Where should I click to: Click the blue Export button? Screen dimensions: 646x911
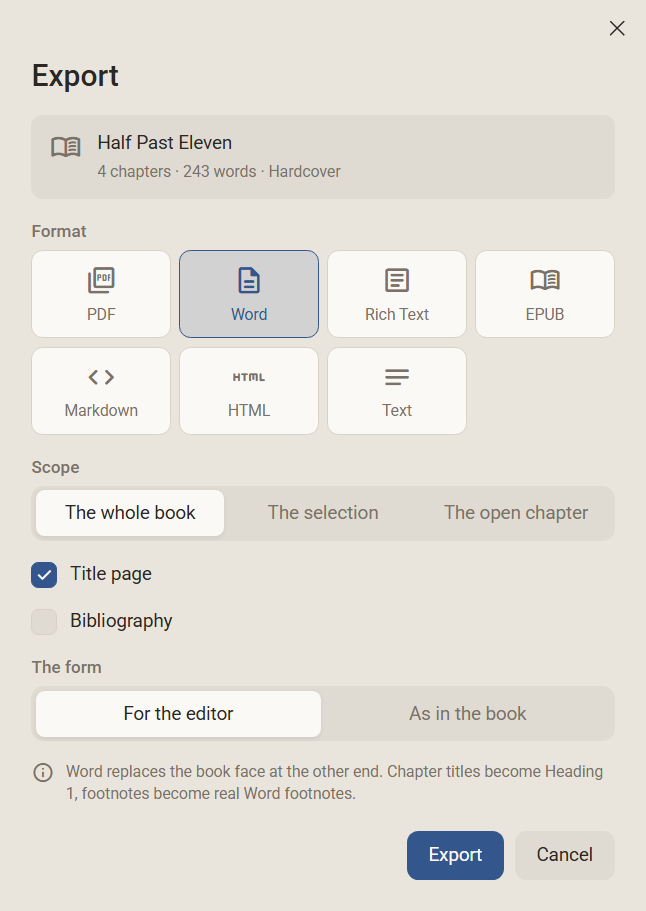point(455,855)
